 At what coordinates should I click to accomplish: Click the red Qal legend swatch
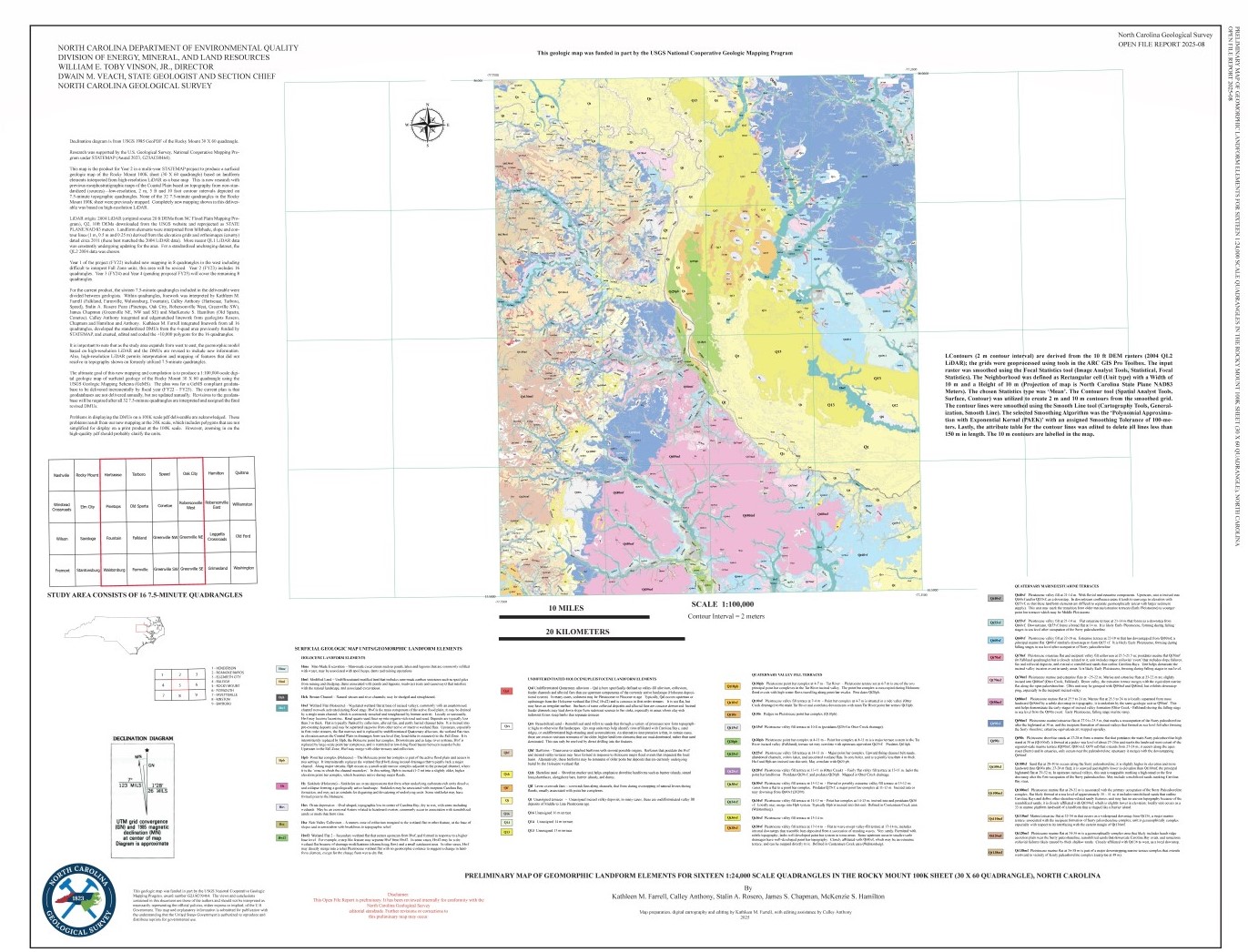(x=506, y=691)
